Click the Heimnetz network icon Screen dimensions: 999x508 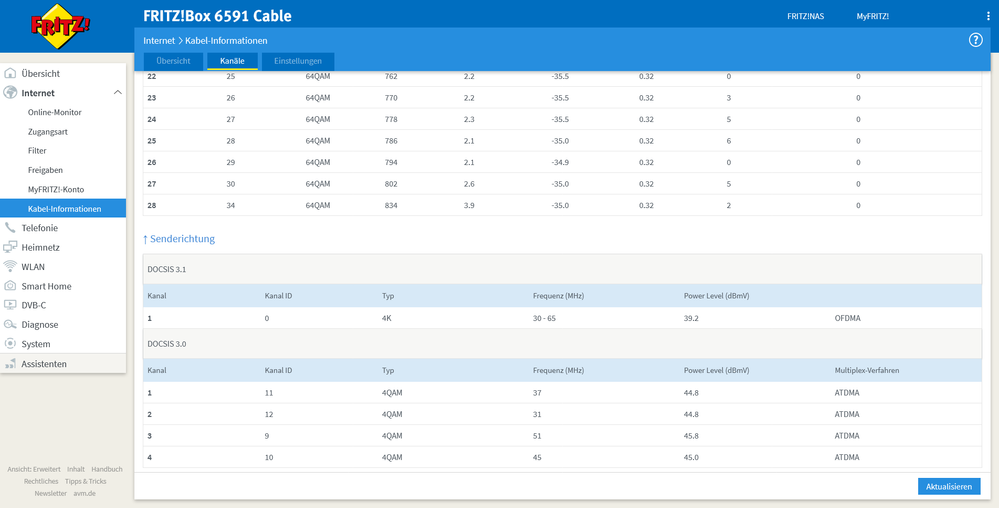coord(11,247)
